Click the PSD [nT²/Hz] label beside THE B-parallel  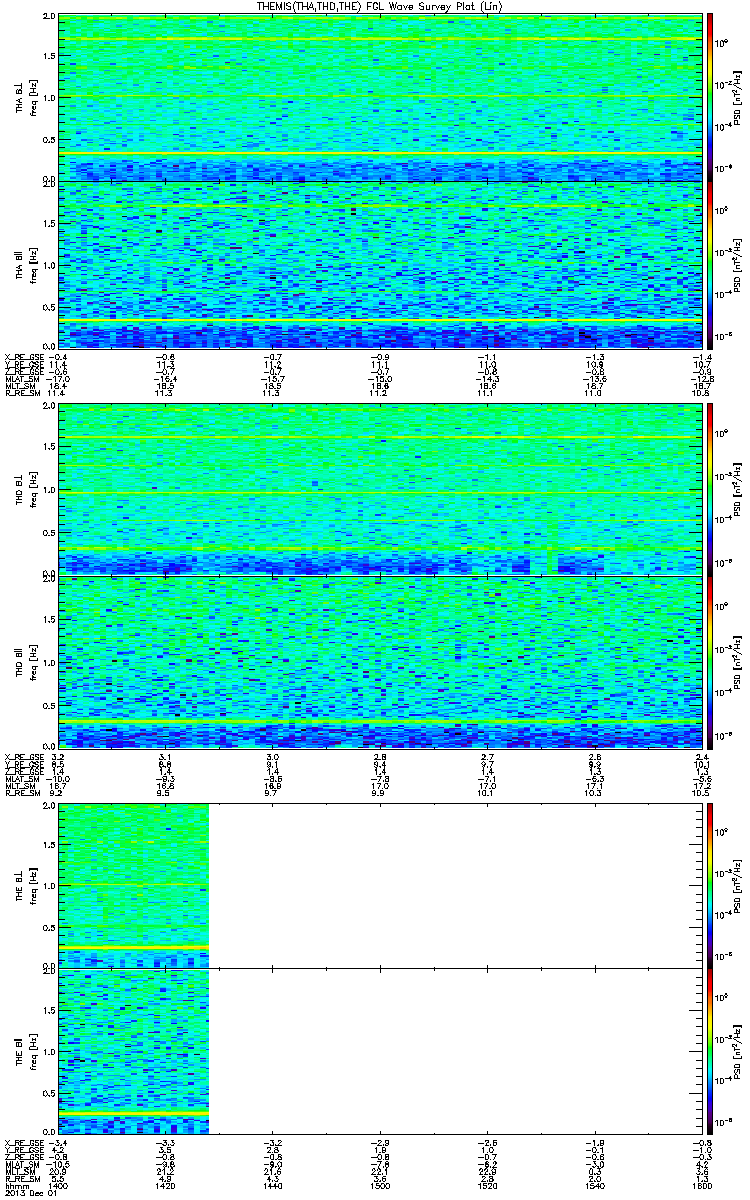738,1050
